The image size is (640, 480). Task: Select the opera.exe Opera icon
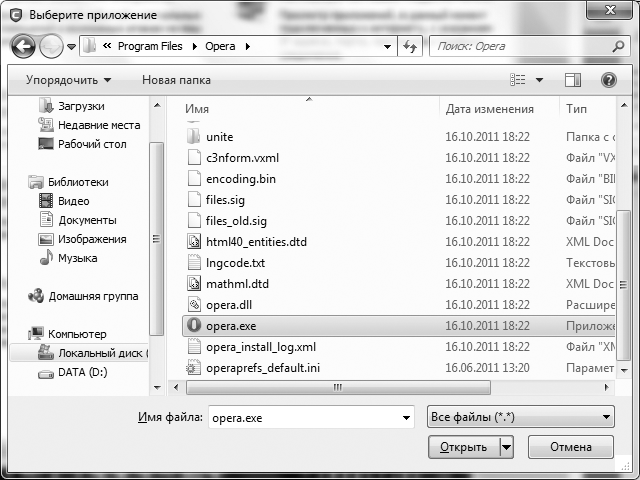[x=194, y=325]
